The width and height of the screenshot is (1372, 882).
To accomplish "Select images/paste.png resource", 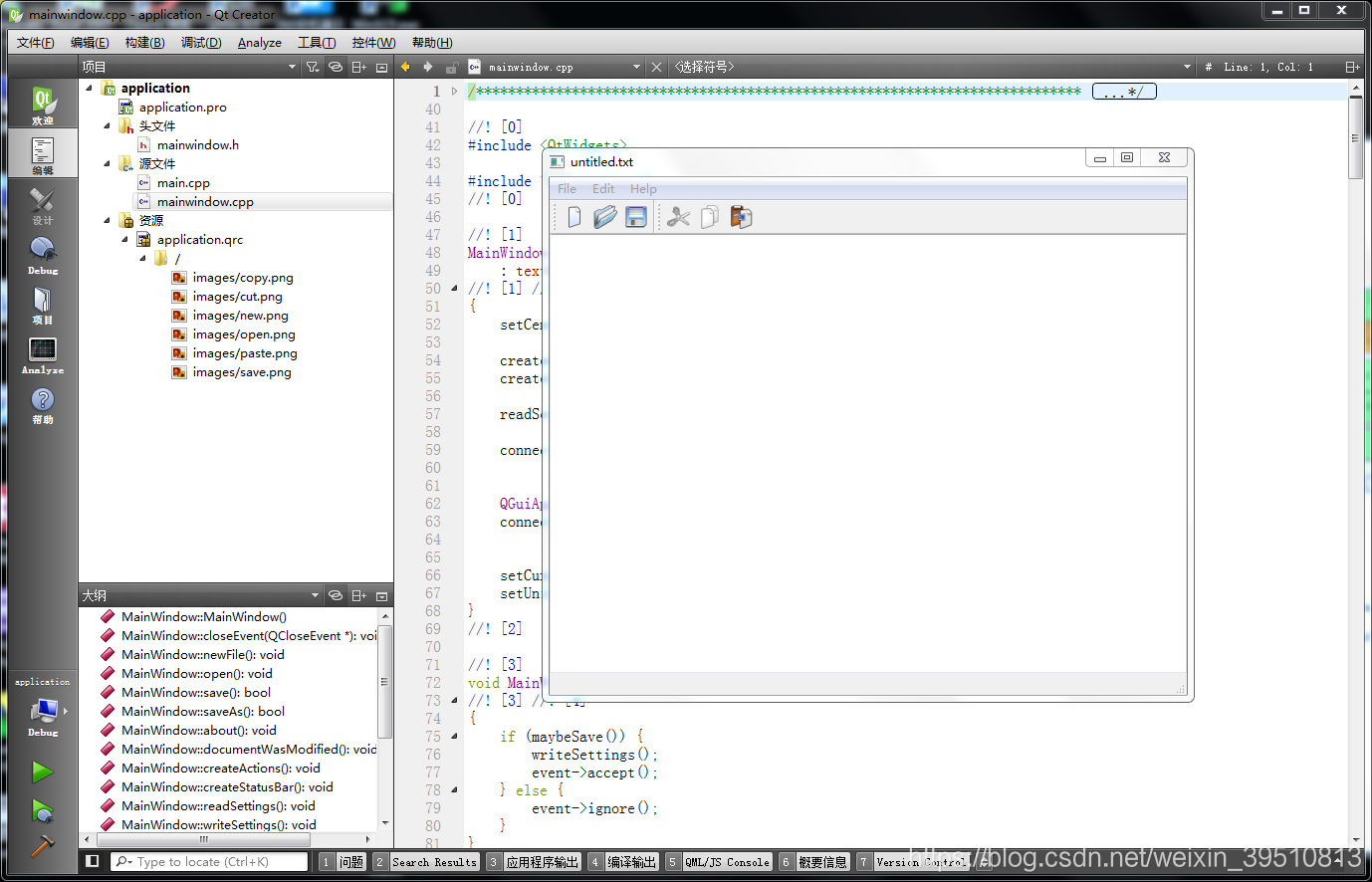I will (245, 353).
